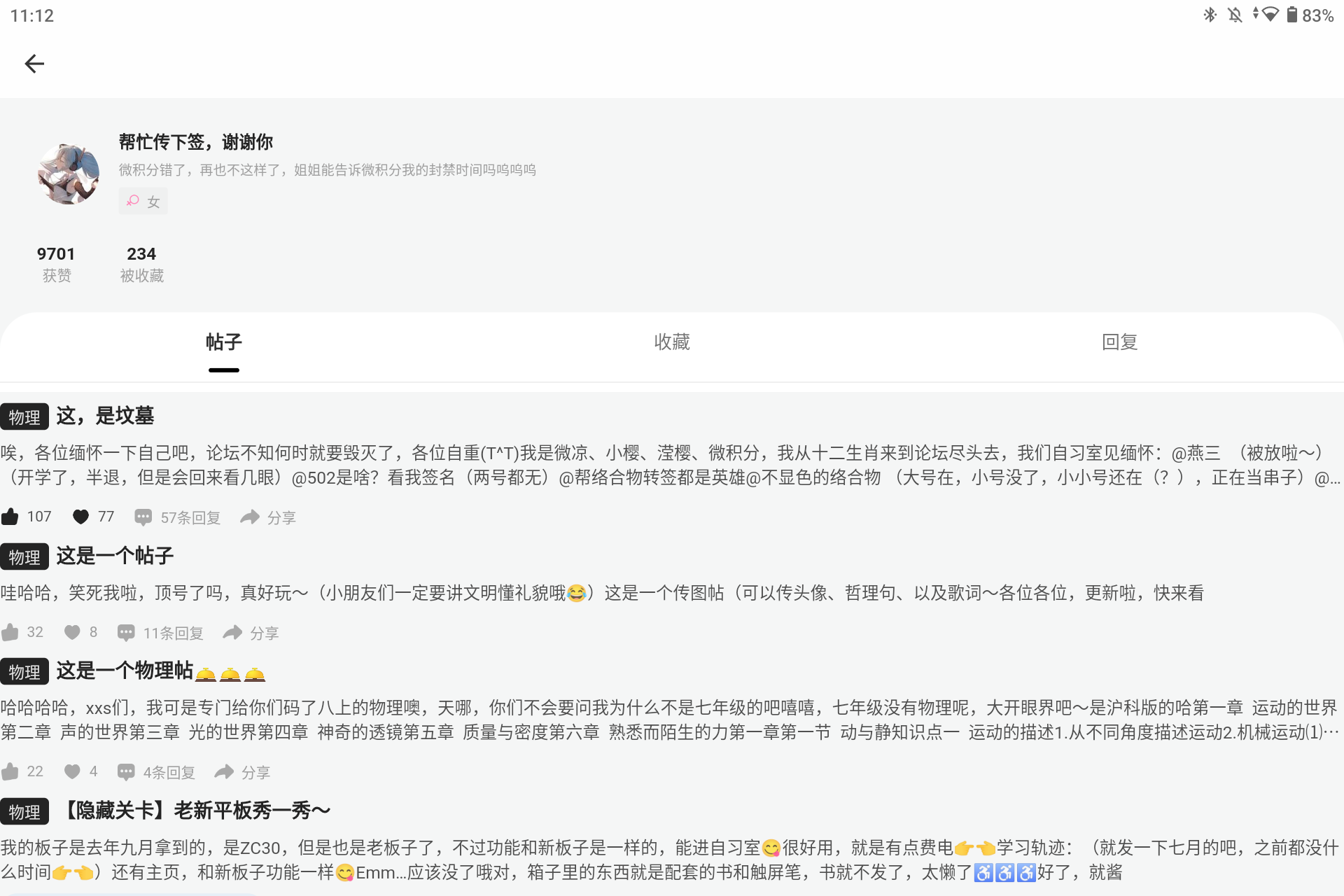Tap the 物理 tag on 这，是坟墓

(x=24, y=417)
